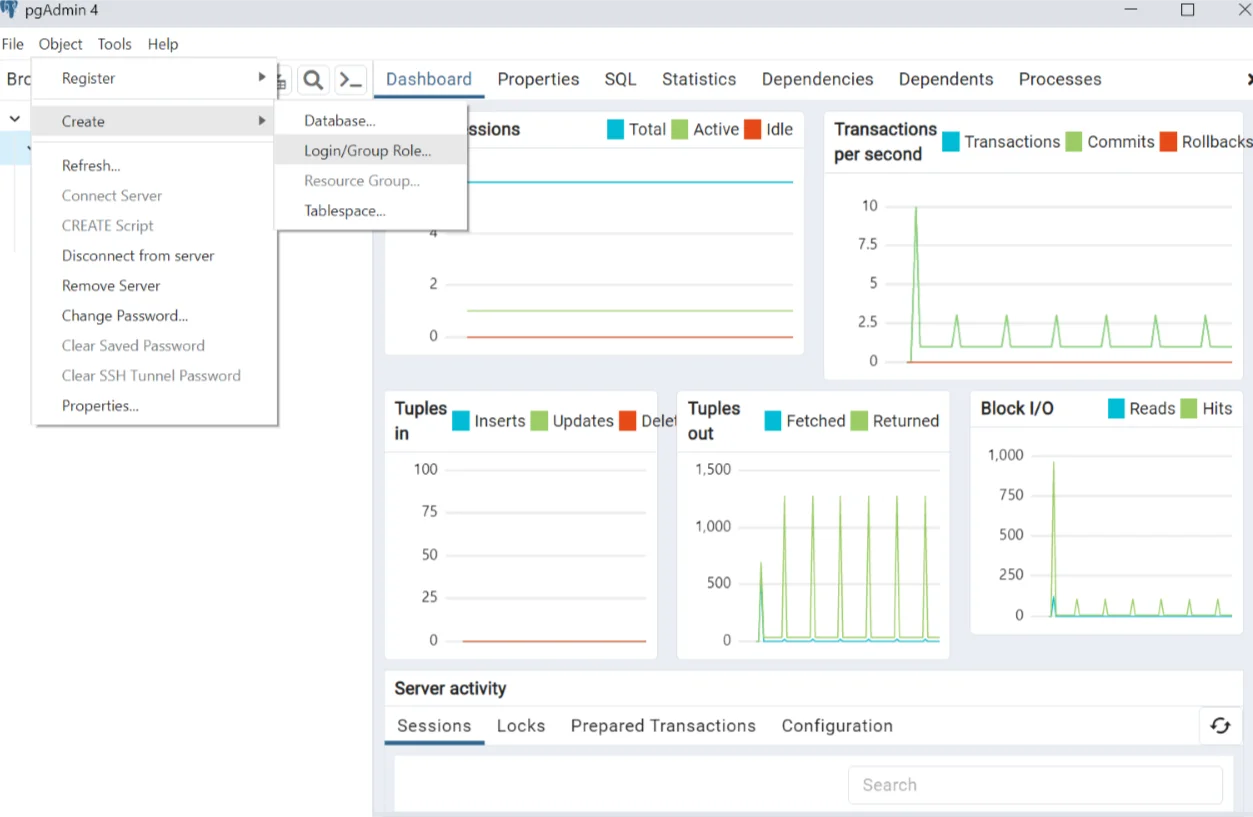Screen dimensions: 1253x817
Task: Open the search objects magnifier icon
Action: 313,80
